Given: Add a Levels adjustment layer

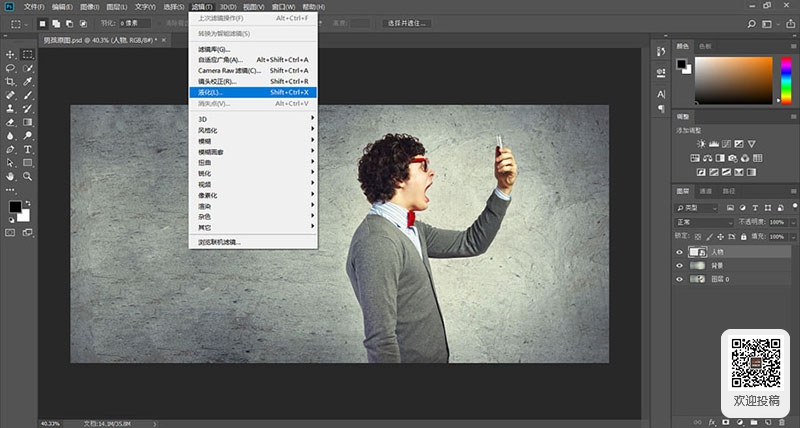Looking at the screenshot, I should click(x=714, y=144).
